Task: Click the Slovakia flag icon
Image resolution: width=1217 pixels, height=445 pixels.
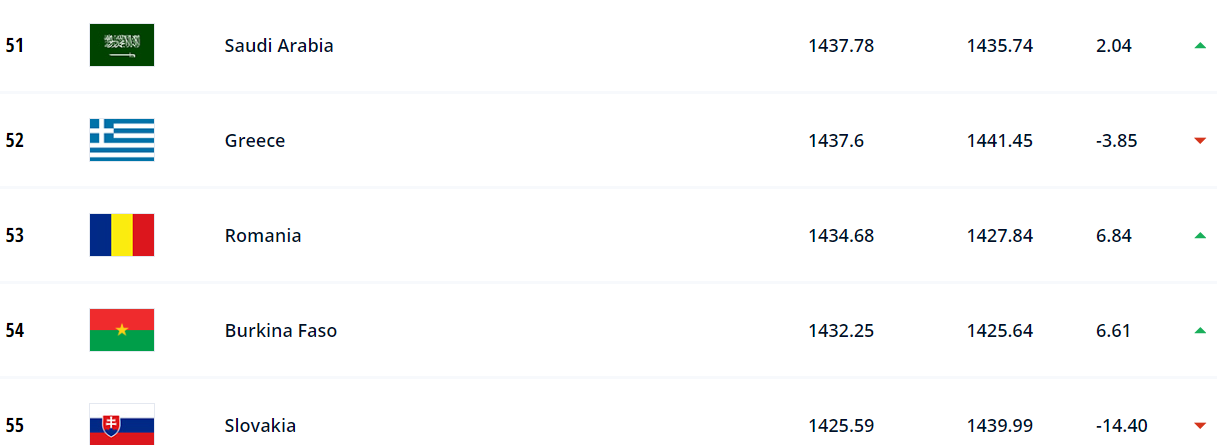Action: tap(122, 425)
